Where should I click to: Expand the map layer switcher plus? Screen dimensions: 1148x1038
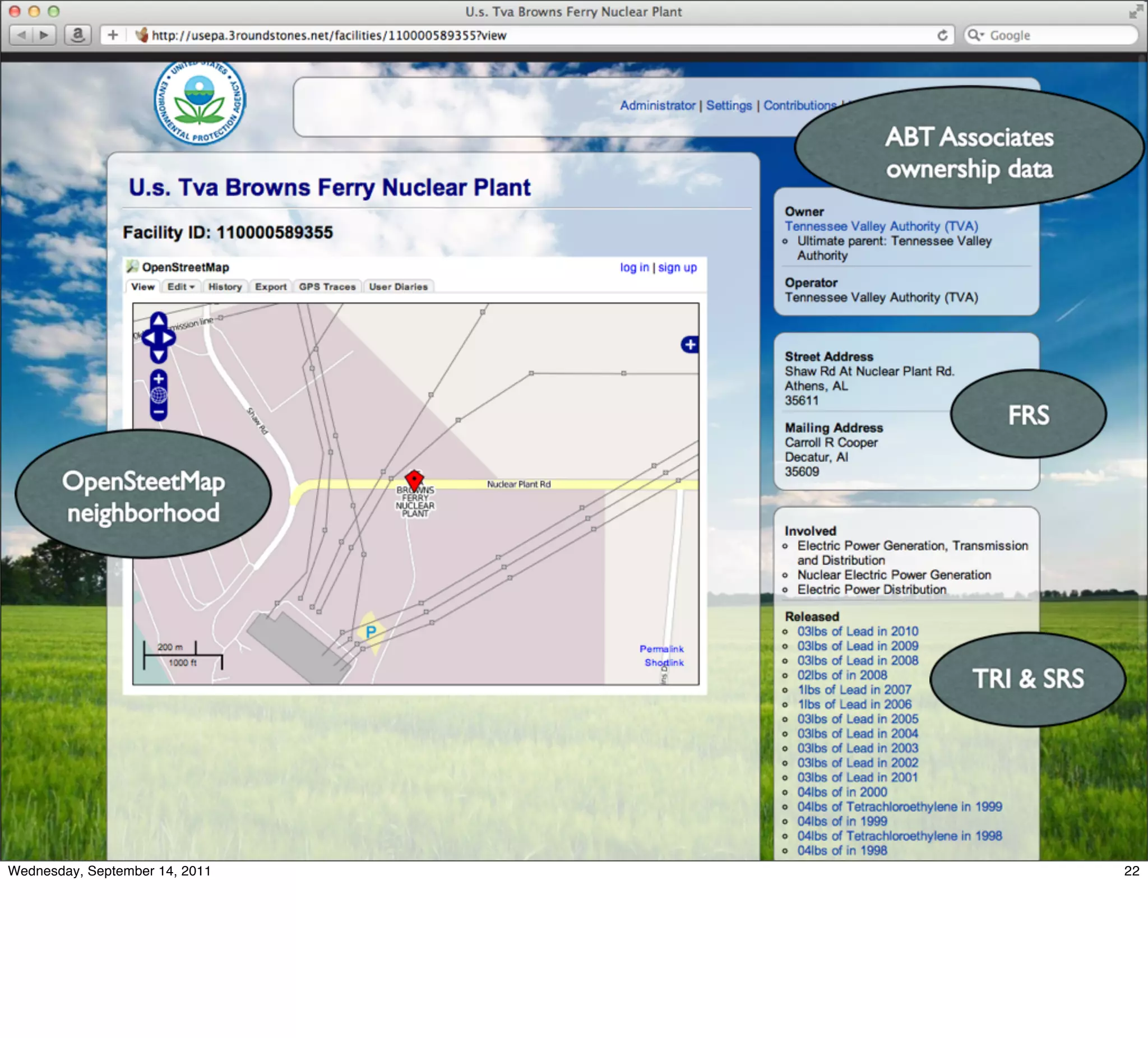689,345
